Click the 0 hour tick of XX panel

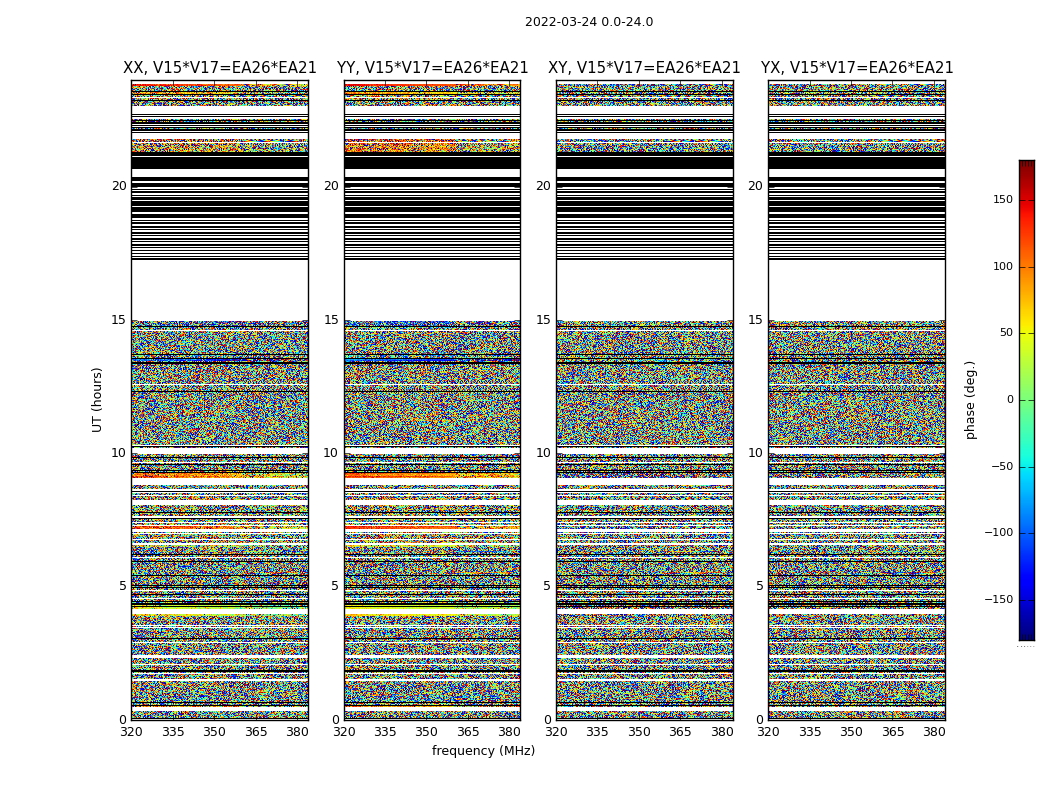click(123, 720)
